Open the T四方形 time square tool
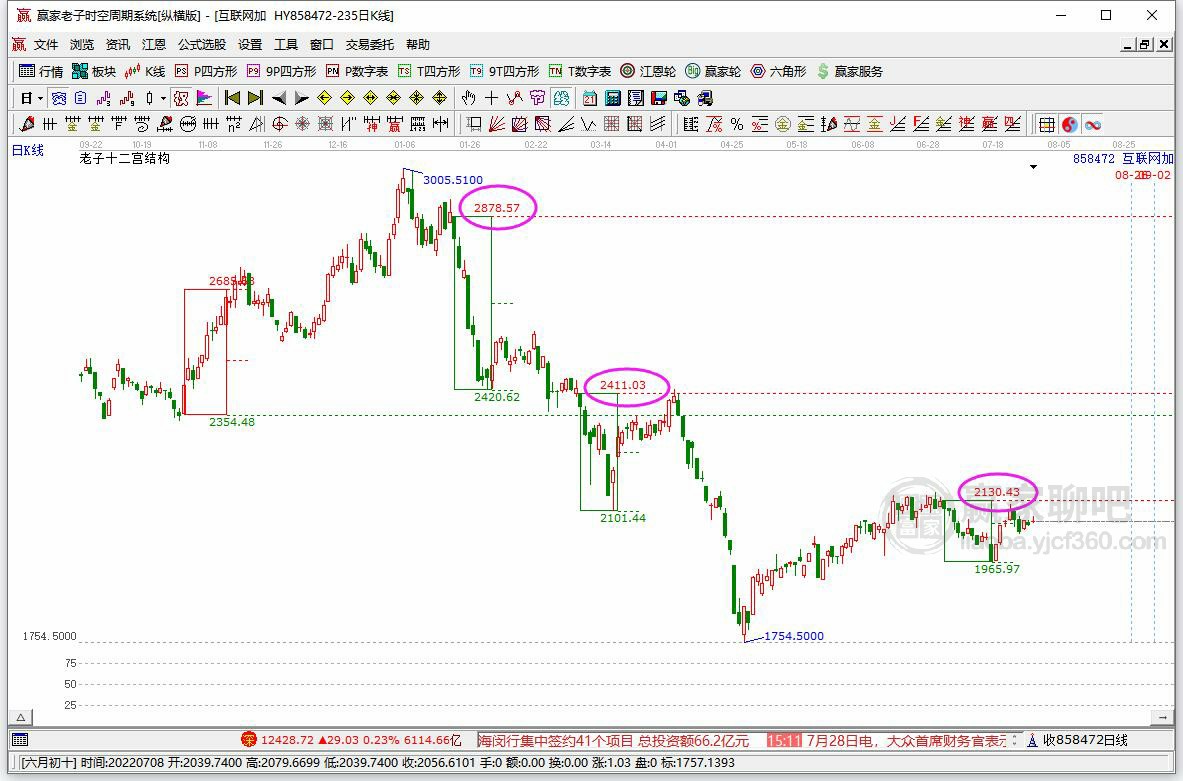This screenshot has width=1183, height=781. [429, 71]
